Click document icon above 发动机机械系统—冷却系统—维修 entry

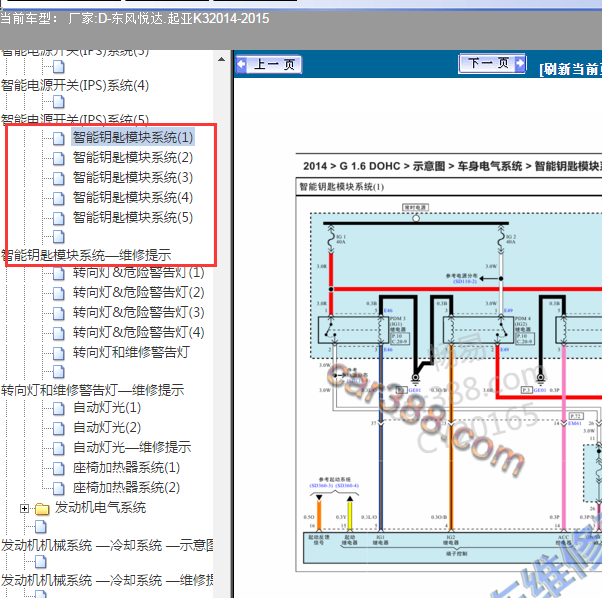click(x=41, y=562)
